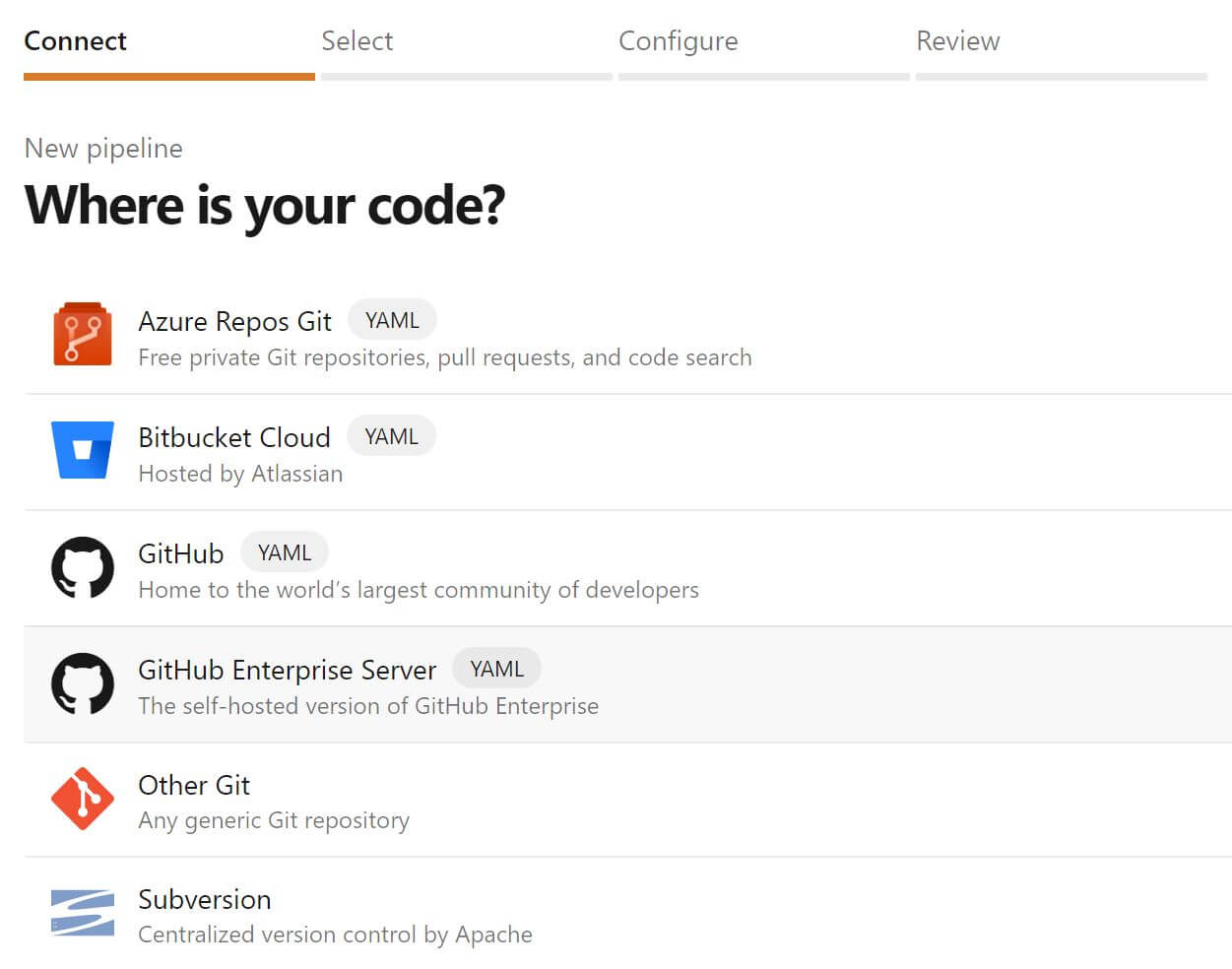Click the YAML badge next to Azure Repos Git
The image size is (1232, 969).
[x=392, y=320]
